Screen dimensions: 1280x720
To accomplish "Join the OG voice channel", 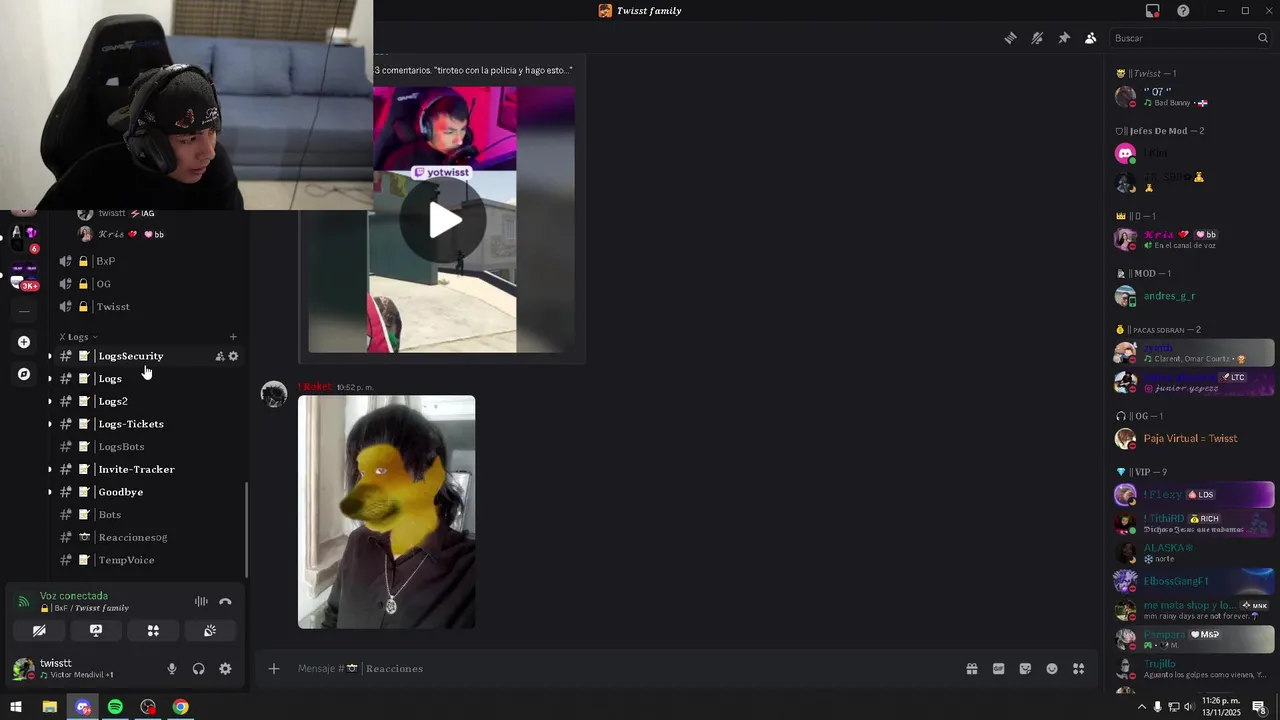I will [104, 284].
